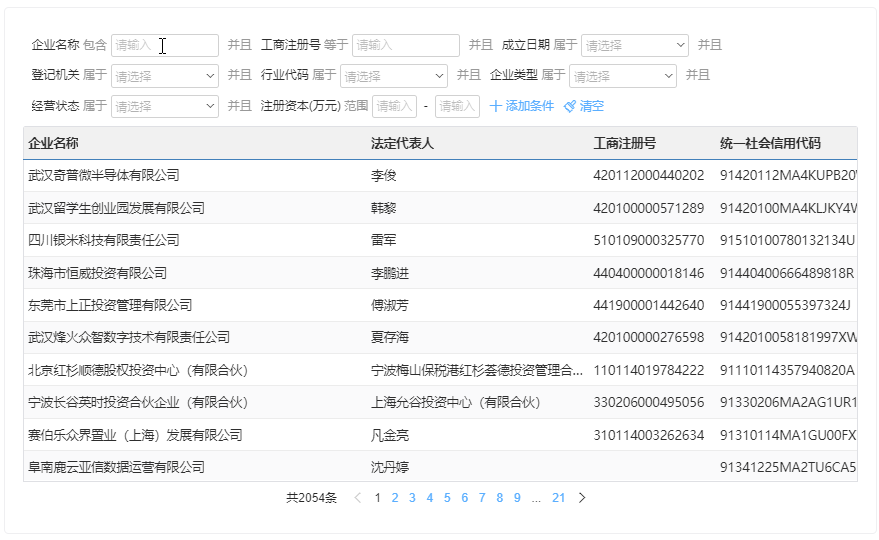Select row 宁波长谷英时投资合伙企业（有限合伙）
This screenshot has height=540, width=879.
[440, 402]
